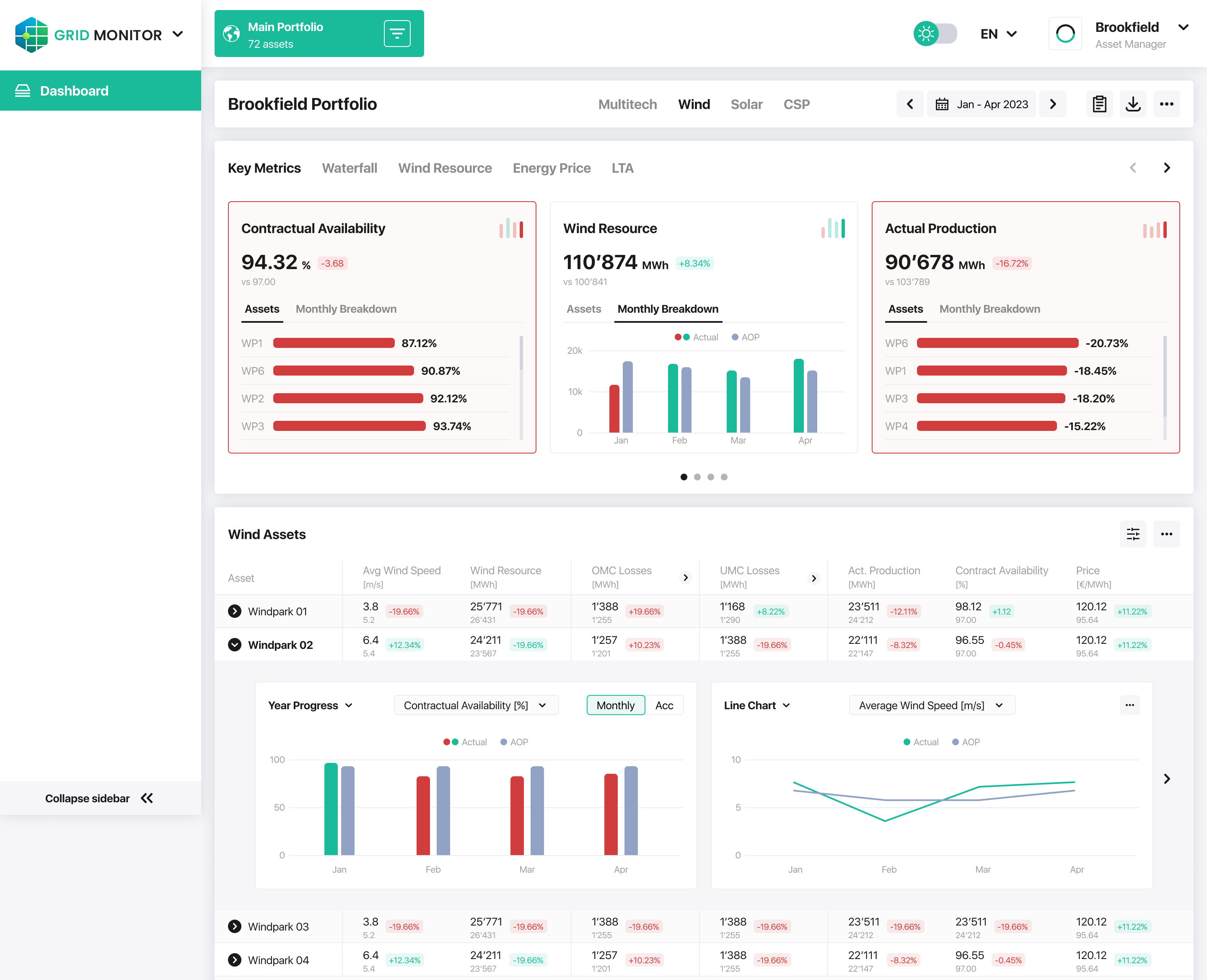Click the clipboard report icon
This screenshot has height=980, width=1207.
[x=1099, y=104]
